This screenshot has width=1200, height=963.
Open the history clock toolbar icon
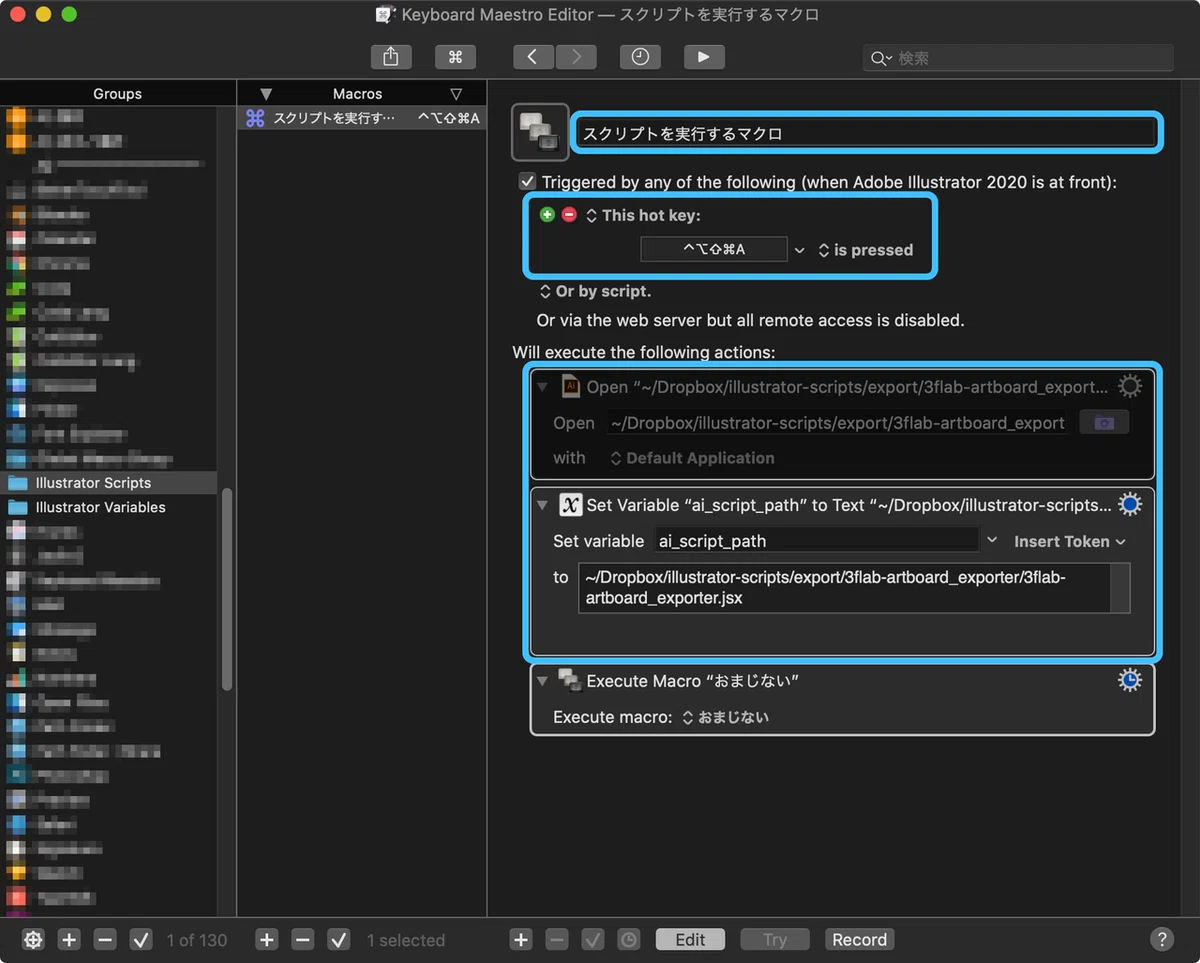click(640, 57)
